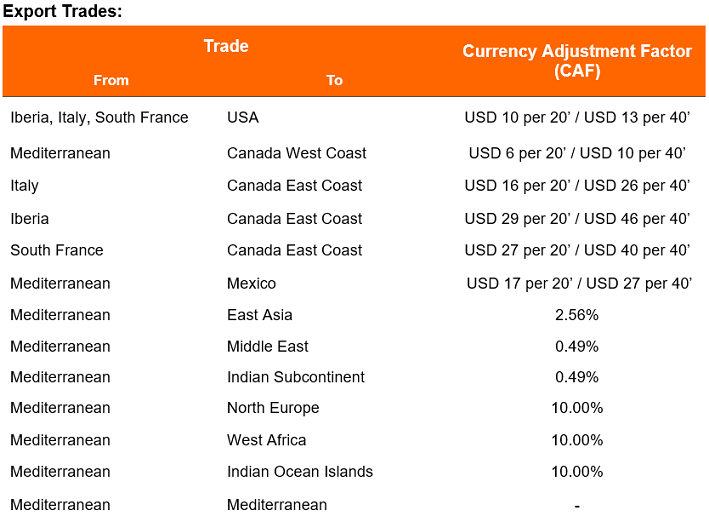Click 'USD 29 per 20' / USD 46 per 40'' rate
Viewport: 709px width, 516px height.
tap(577, 218)
